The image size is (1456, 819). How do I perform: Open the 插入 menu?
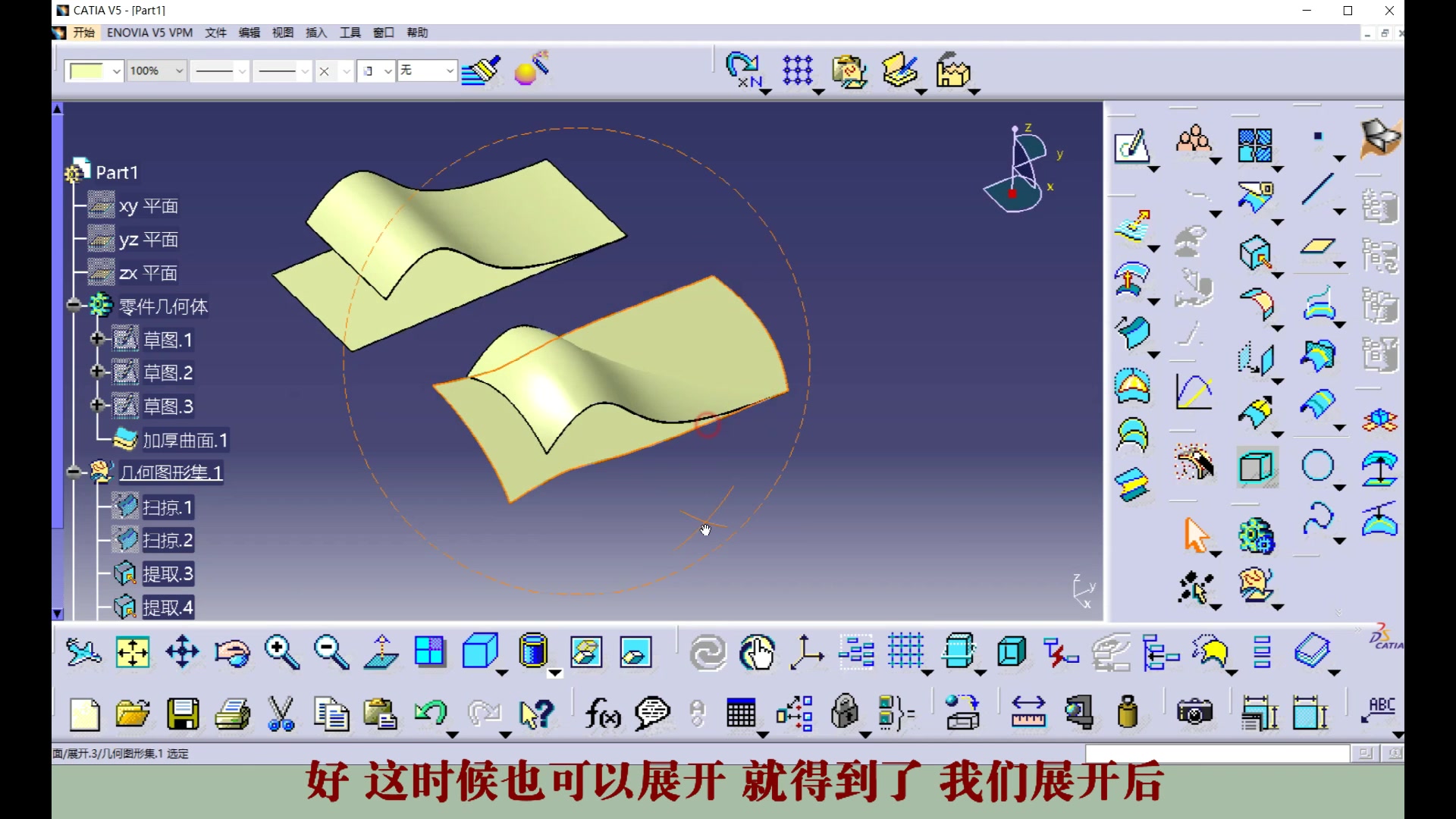pyautogui.click(x=315, y=33)
